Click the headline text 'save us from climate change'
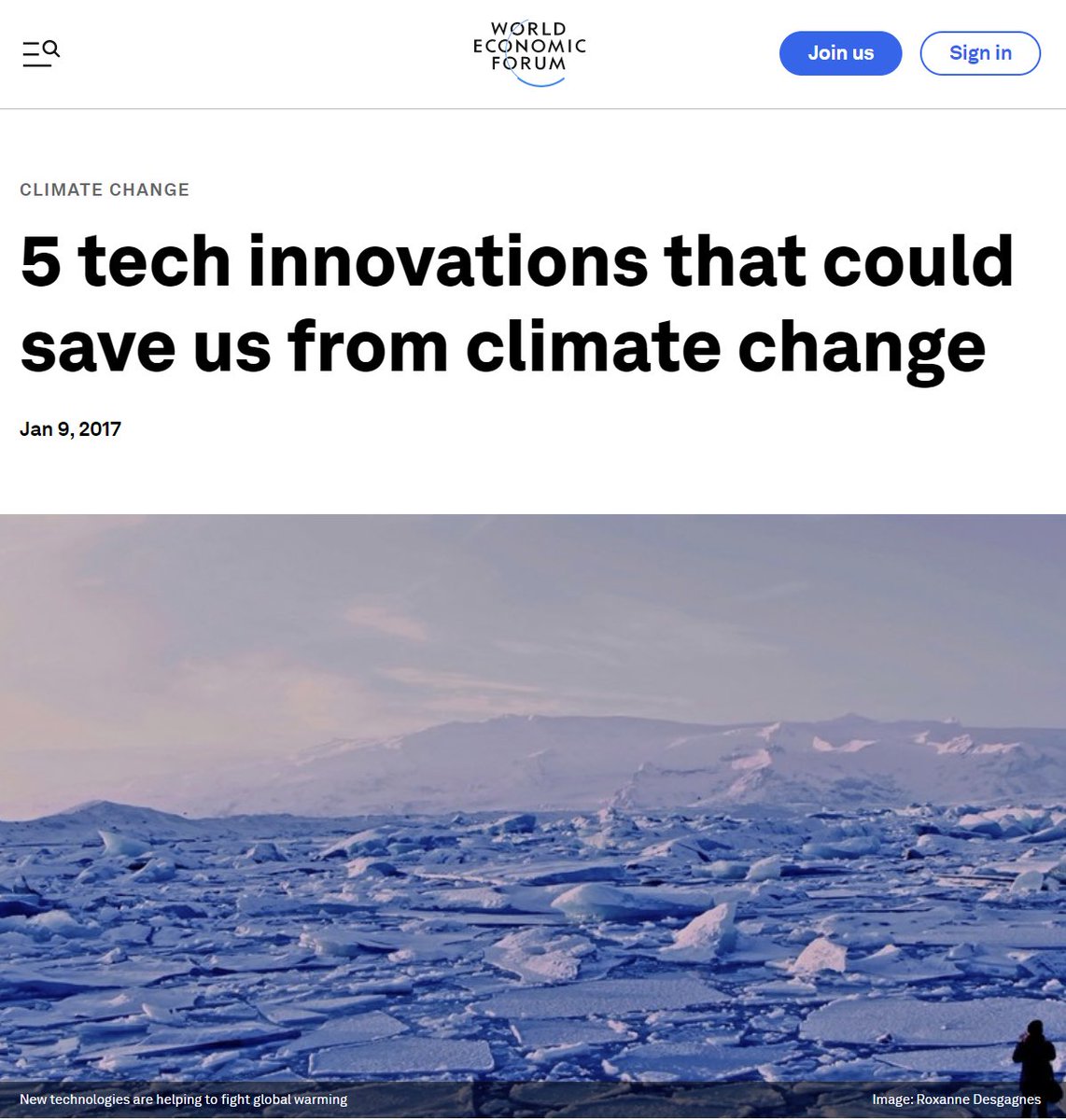Viewport: 1066px width, 1120px height. coord(503,347)
